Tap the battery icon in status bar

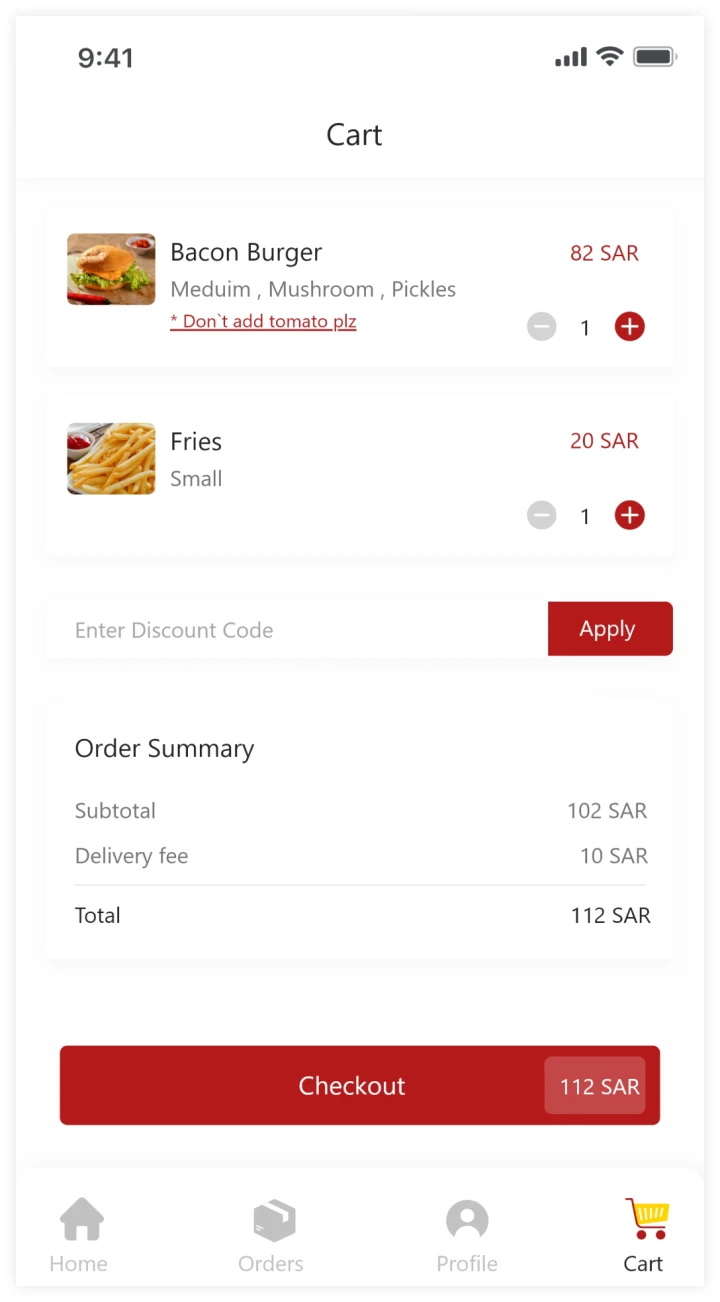(x=655, y=57)
